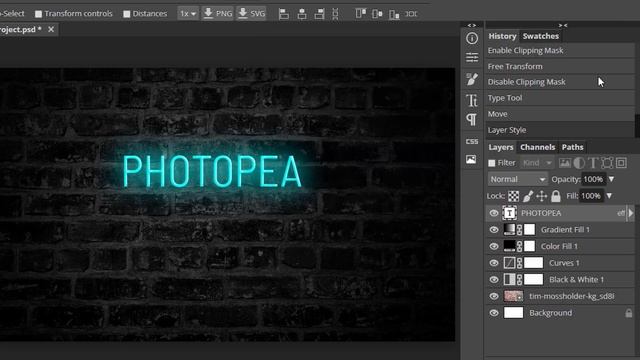Click the Fill 100% value field
This screenshot has width=640, height=360.
591,196
